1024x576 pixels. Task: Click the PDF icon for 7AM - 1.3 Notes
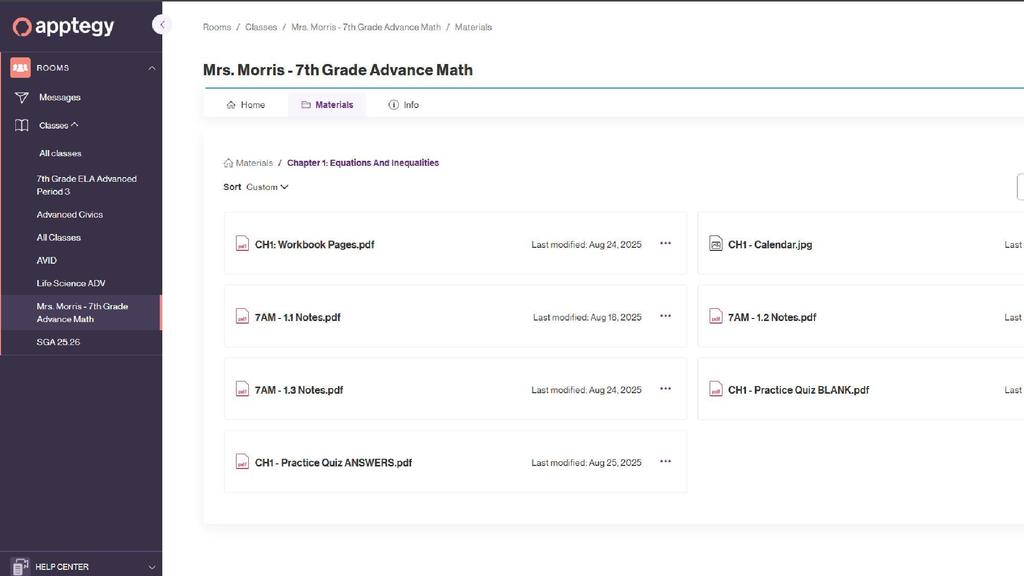coord(242,389)
